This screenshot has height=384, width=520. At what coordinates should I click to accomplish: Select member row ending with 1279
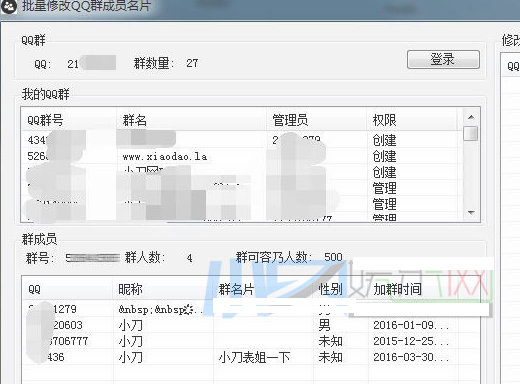251,309
